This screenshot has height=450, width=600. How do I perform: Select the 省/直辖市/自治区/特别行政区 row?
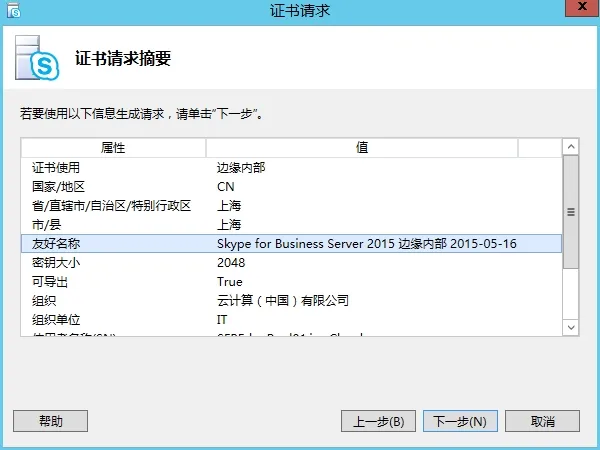pos(292,205)
